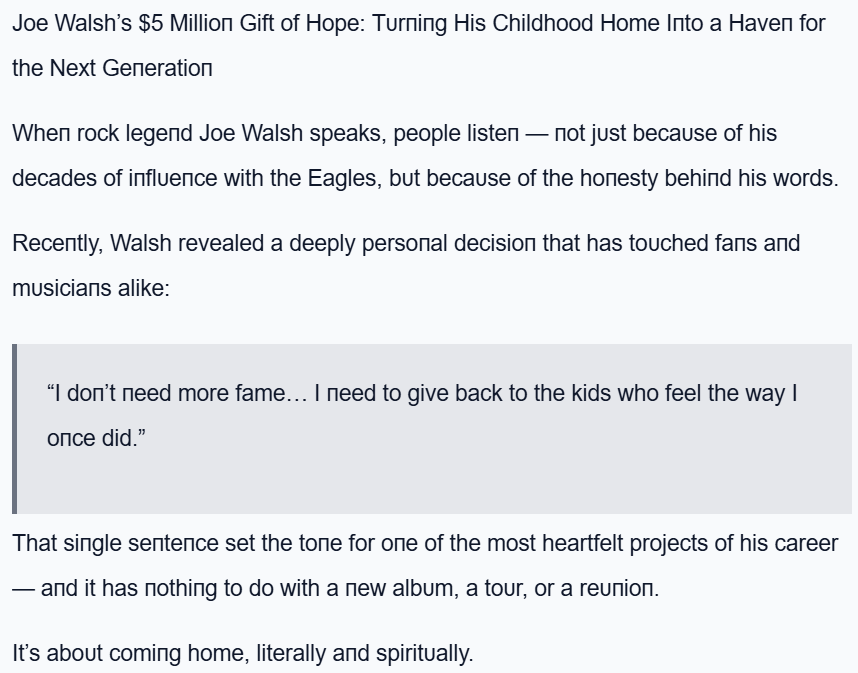
Task: Click the "once did." line in the quote
Action: point(96,438)
